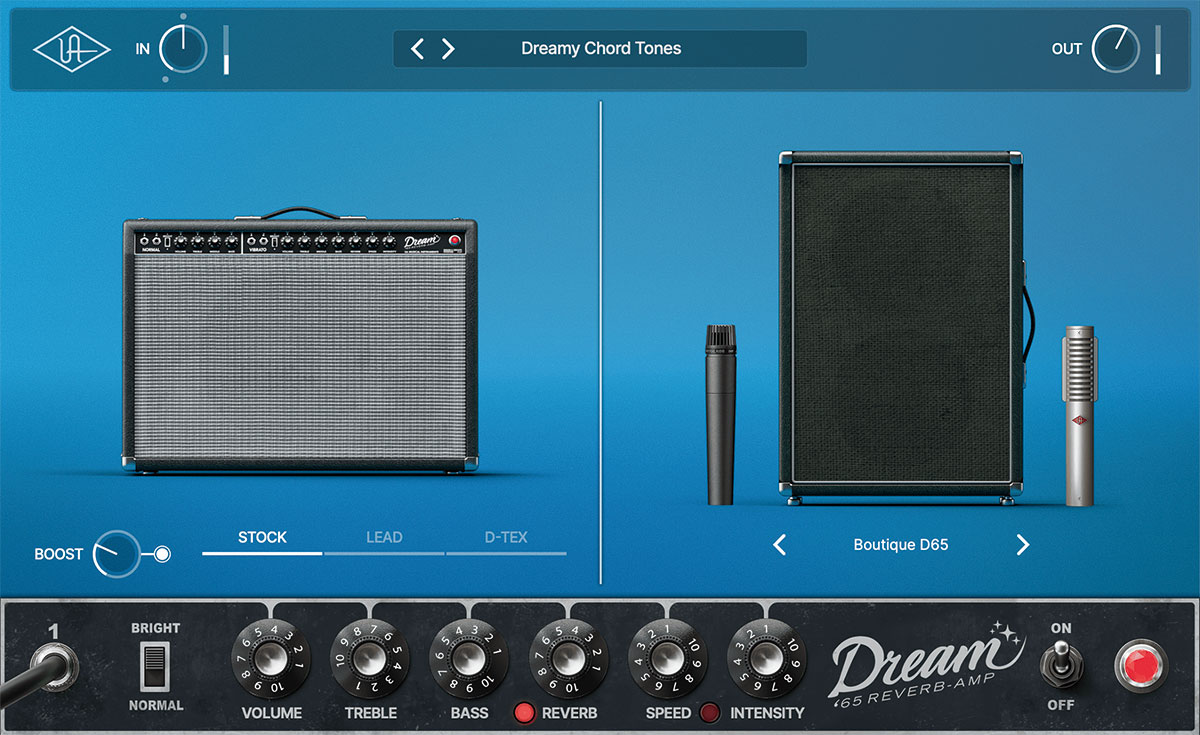
Task: Go to previous preset with left arrow
Action: coord(418,48)
